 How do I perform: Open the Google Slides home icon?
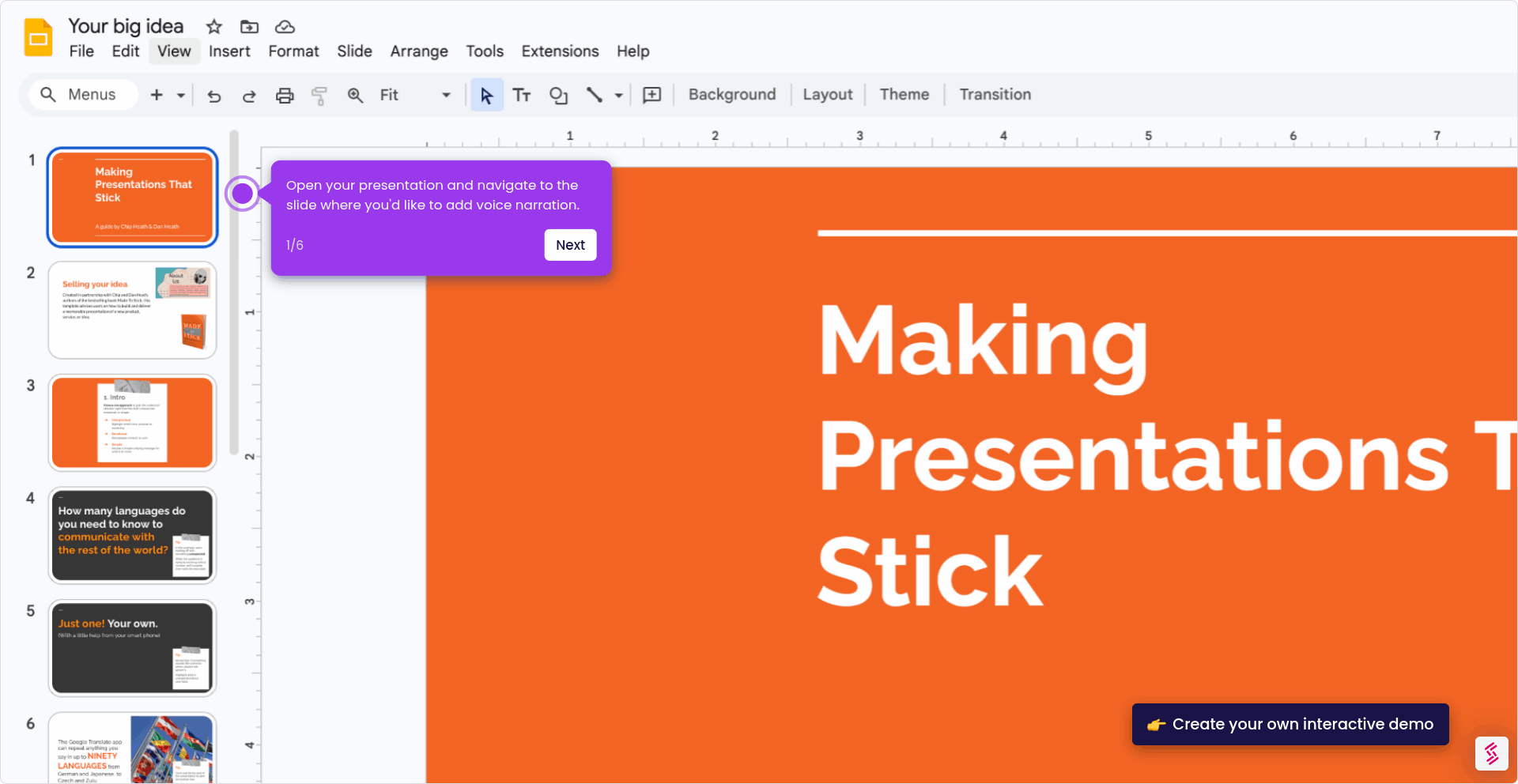[38, 37]
